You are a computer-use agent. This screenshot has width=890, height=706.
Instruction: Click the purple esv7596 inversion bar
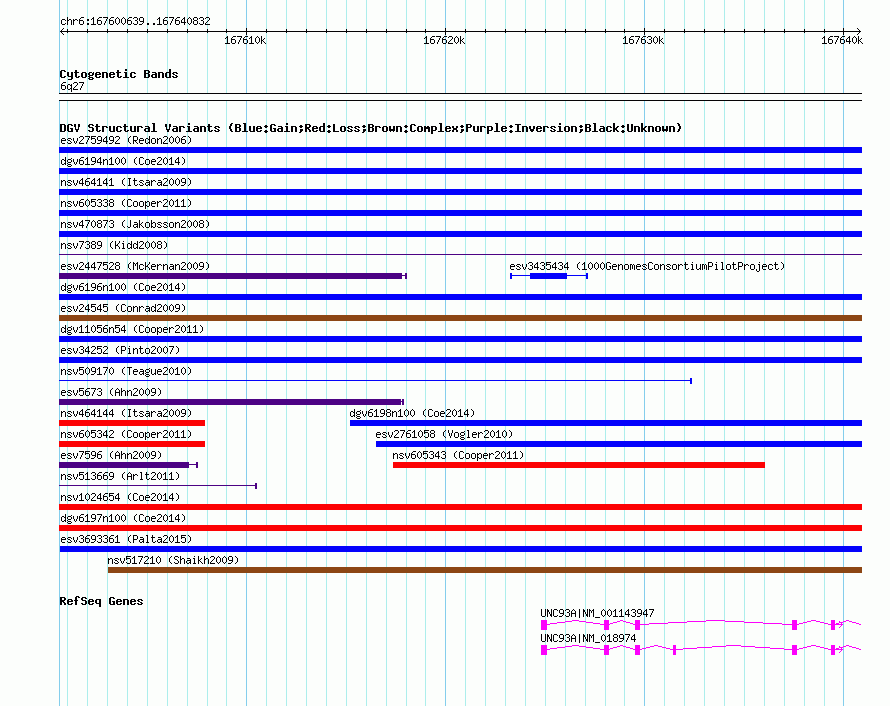click(128, 465)
